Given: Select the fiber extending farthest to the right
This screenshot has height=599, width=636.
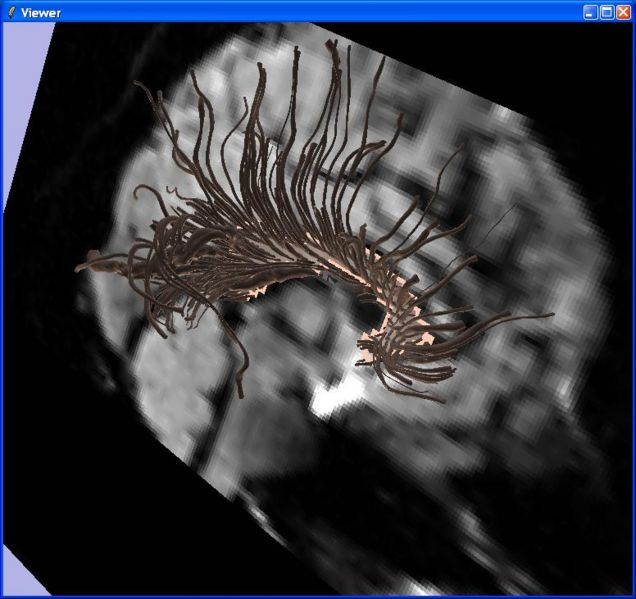Looking at the screenshot, I should click(548, 316).
